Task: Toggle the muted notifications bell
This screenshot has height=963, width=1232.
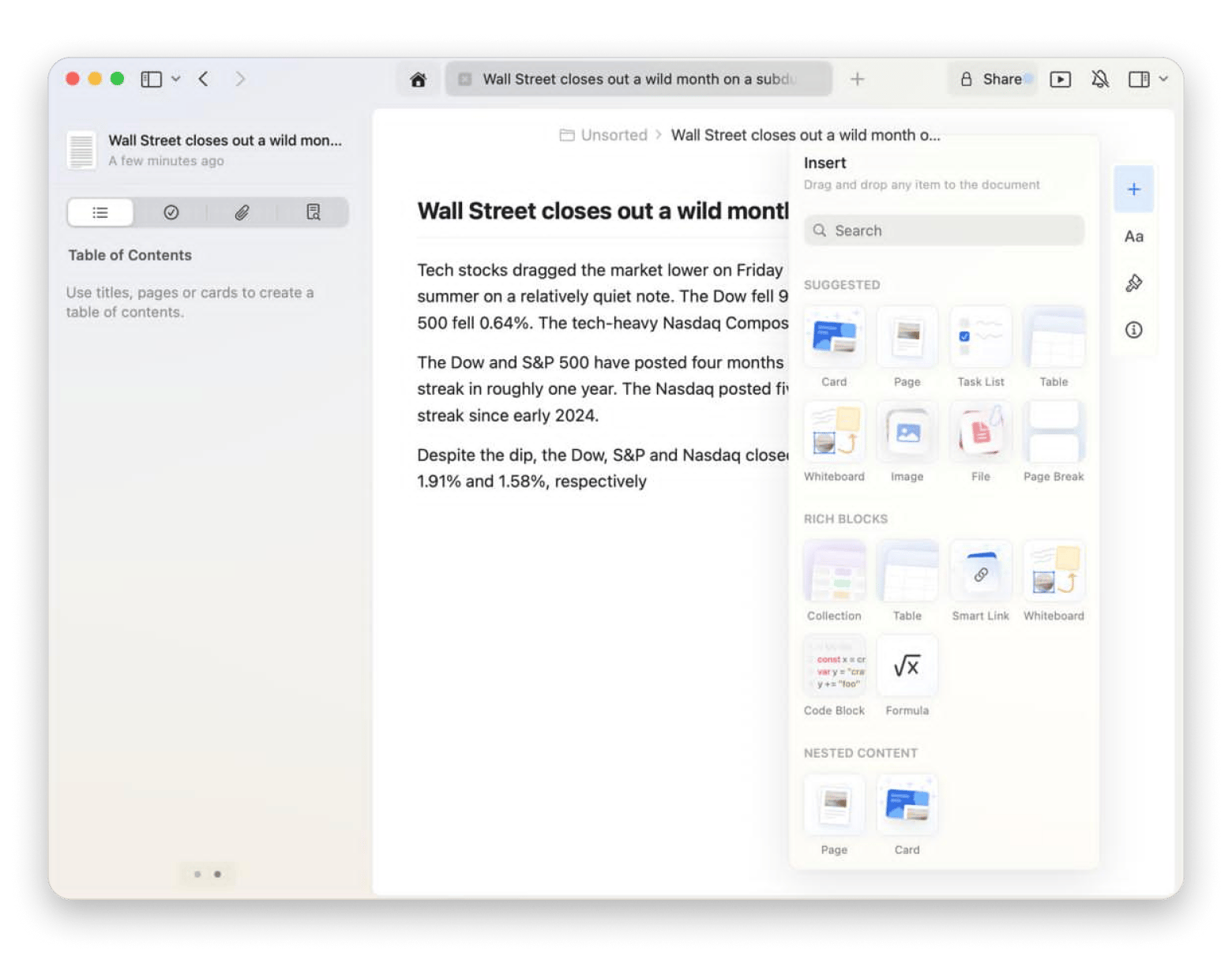Action: 1099,79
